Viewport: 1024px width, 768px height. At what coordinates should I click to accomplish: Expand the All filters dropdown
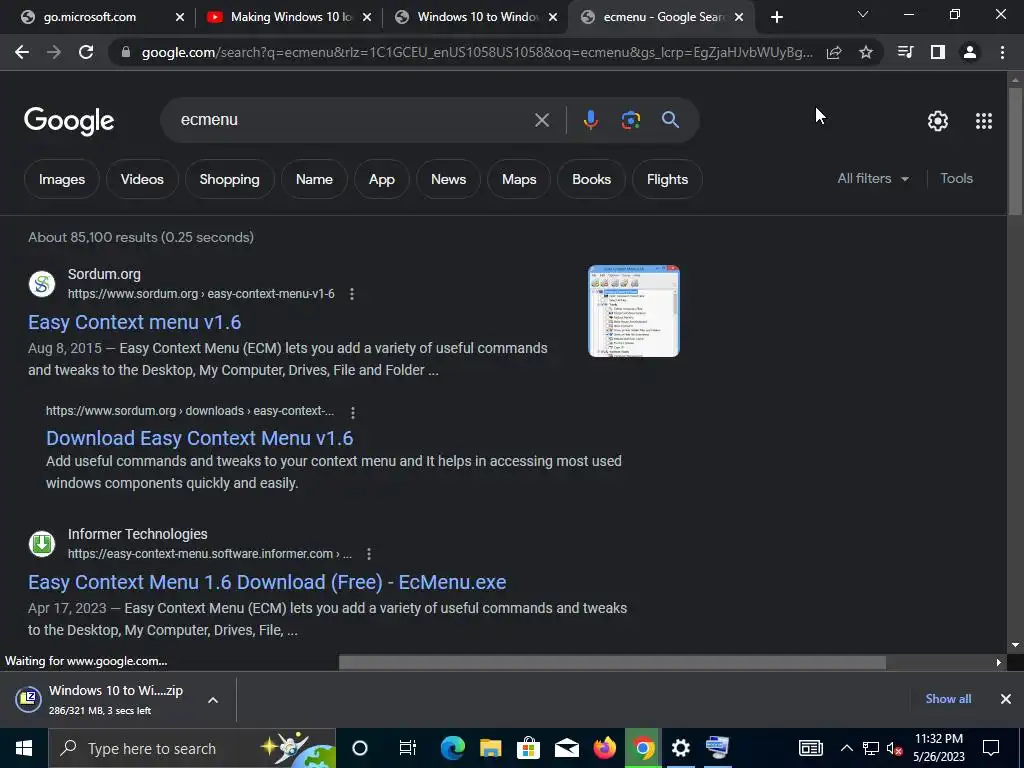point(873,178)
